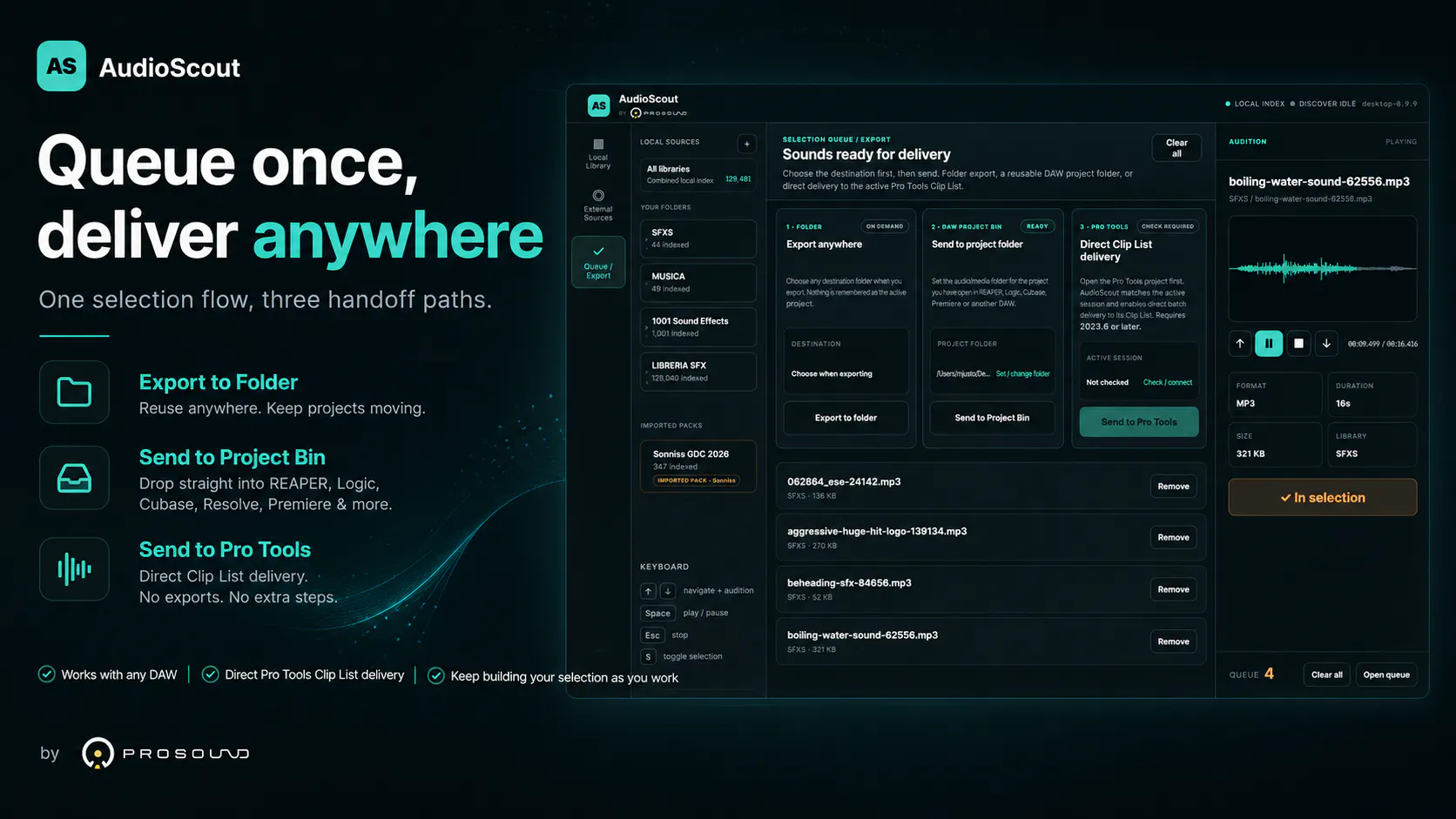Click Clear all beside the queue count
1456x819 pixels.
coord(1327,675)
